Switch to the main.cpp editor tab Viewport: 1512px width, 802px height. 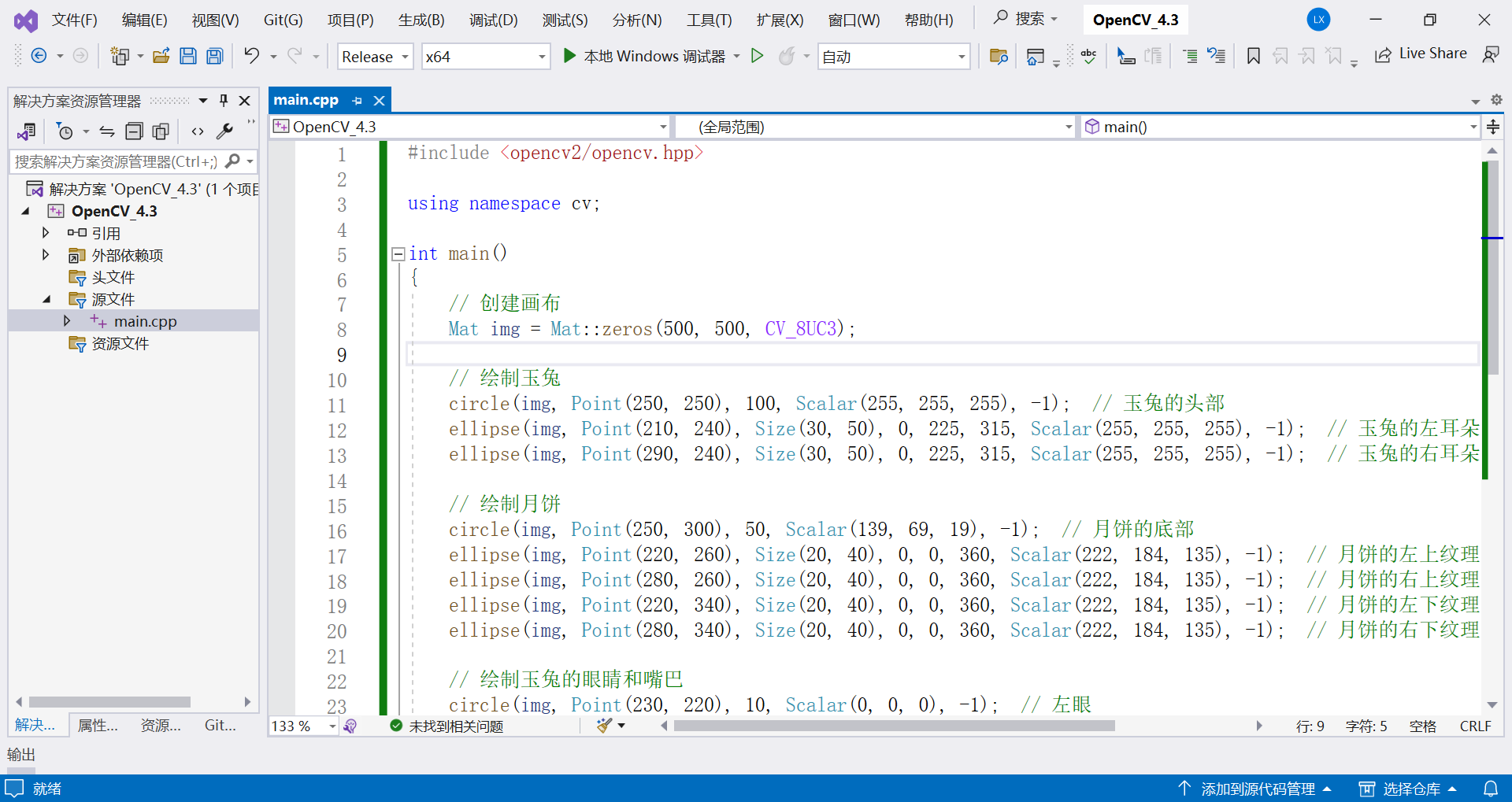(306, 100)
